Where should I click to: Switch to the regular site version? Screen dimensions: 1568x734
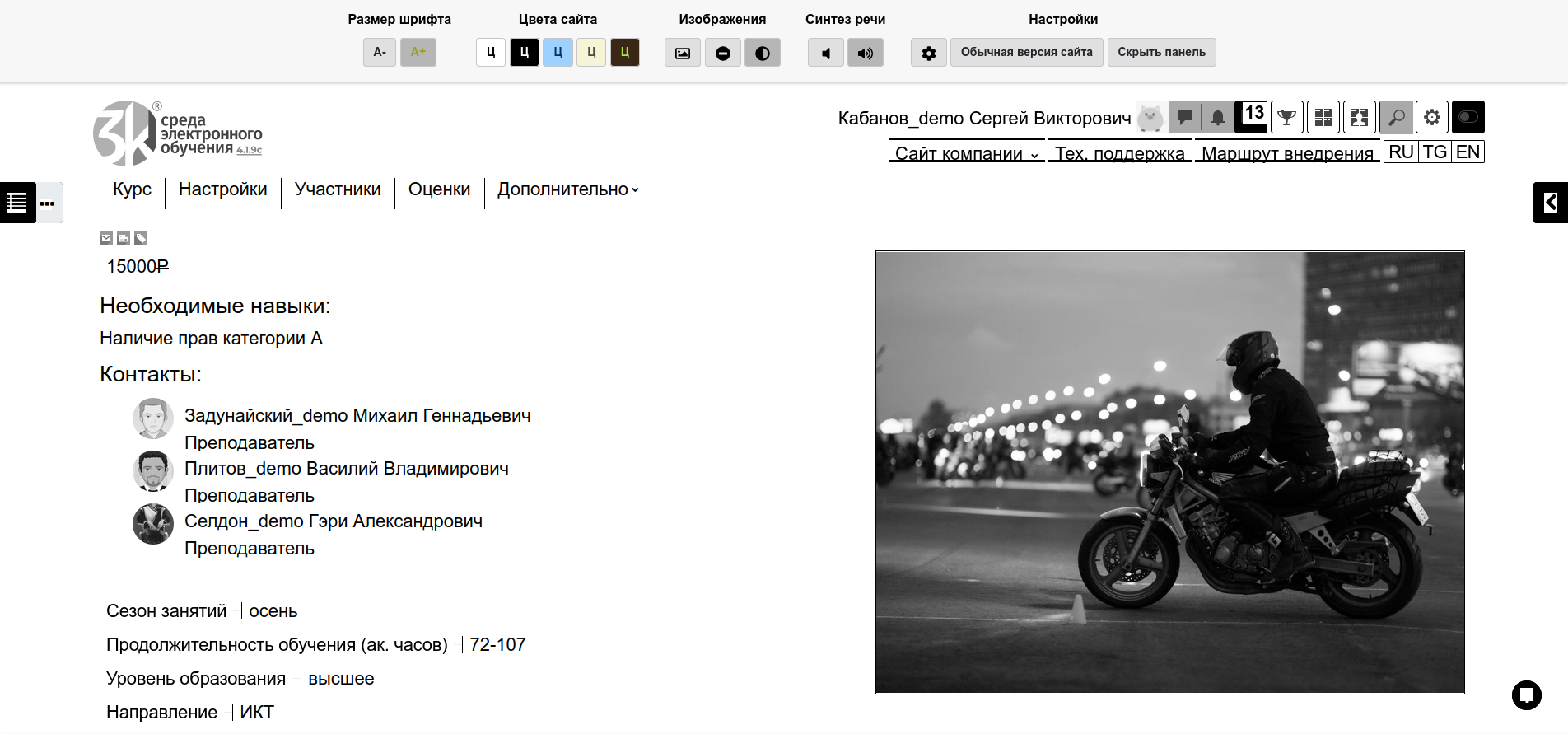(x=1026, y=53)
